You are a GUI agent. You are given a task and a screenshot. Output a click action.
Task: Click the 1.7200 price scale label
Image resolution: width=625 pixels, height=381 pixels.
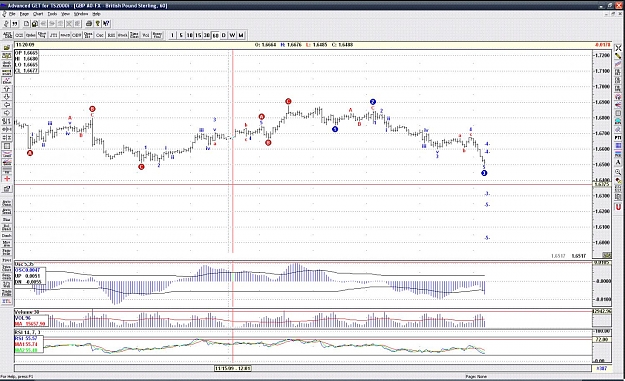pyautogui.click(x=602, y=55)
